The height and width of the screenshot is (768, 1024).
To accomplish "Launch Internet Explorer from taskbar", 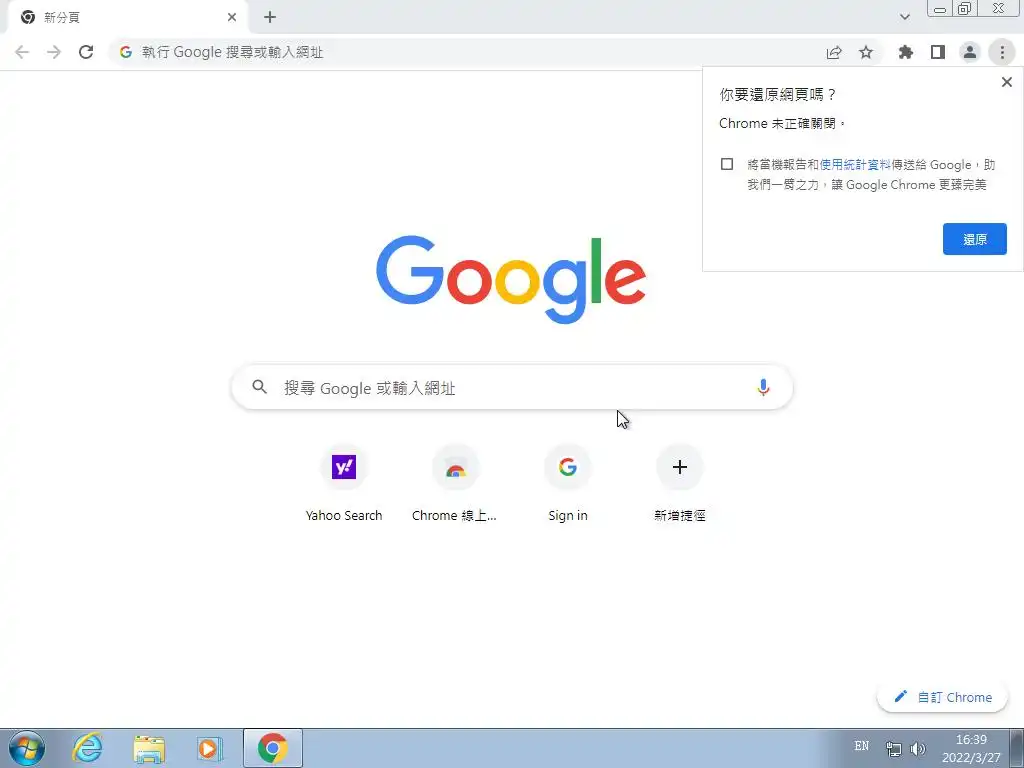I will click(x=88, y=748).
